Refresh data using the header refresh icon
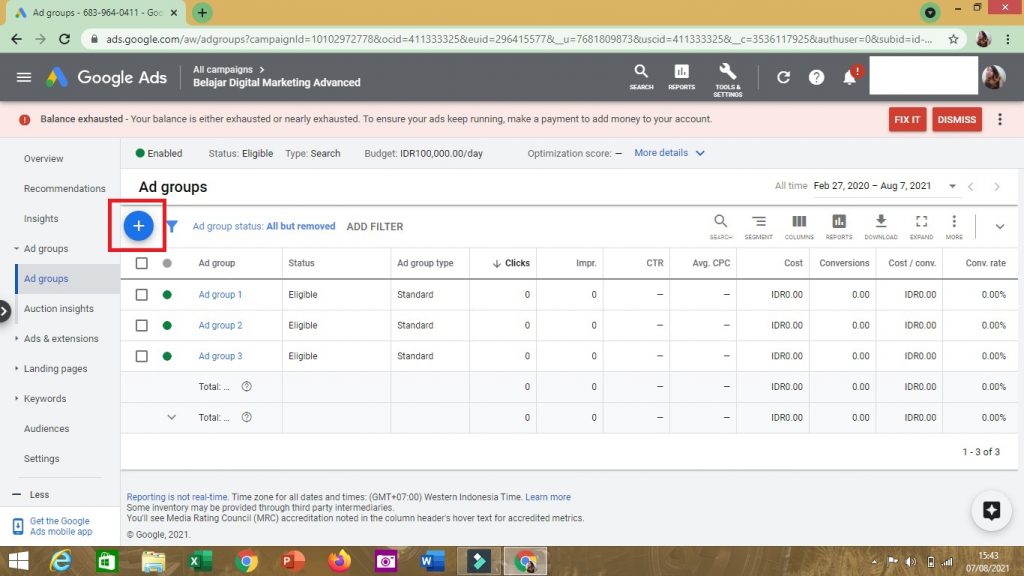This screenshot has height=576, width=1024. click(x=783, y=77)
